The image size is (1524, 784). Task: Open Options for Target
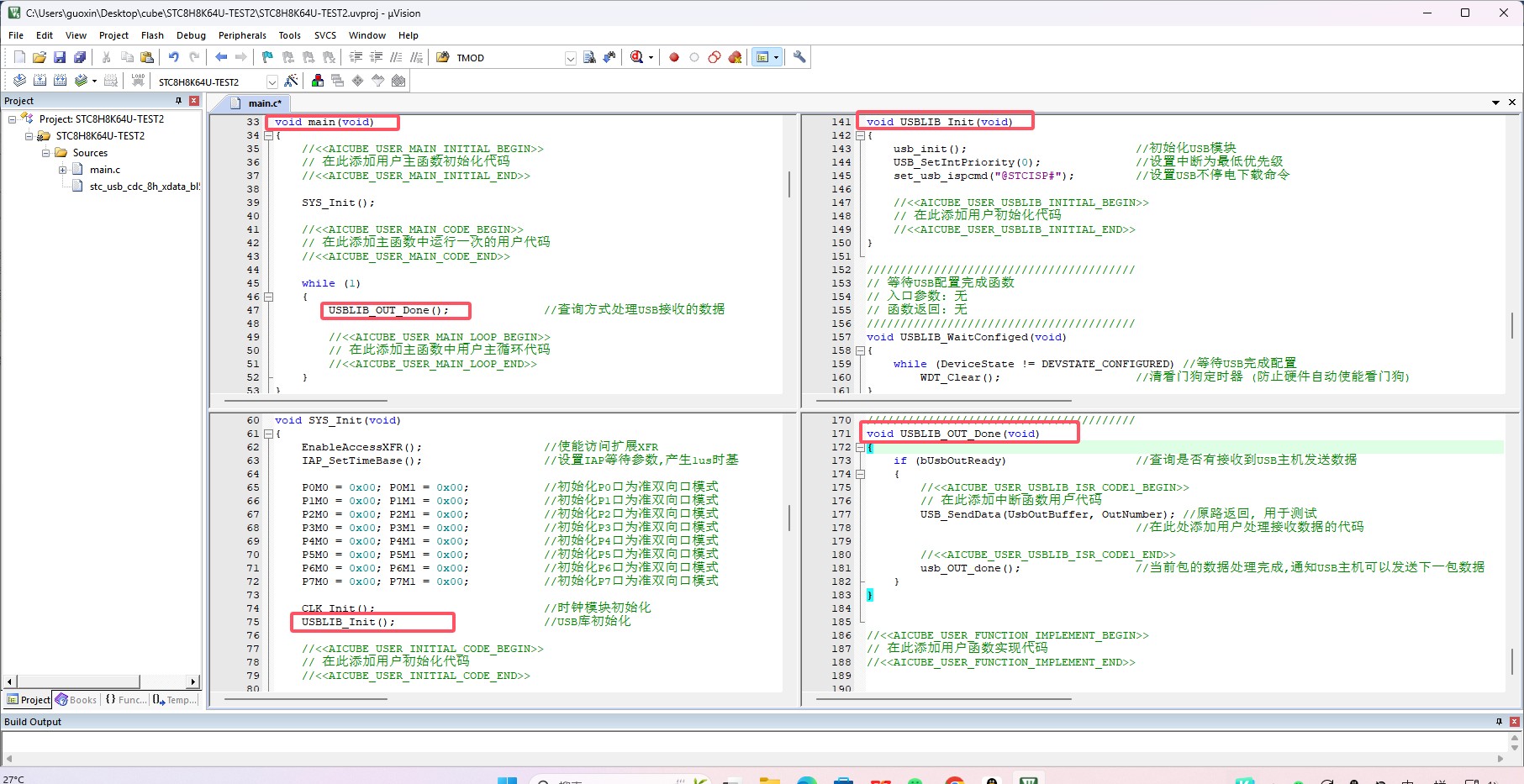tap(291, 81)
